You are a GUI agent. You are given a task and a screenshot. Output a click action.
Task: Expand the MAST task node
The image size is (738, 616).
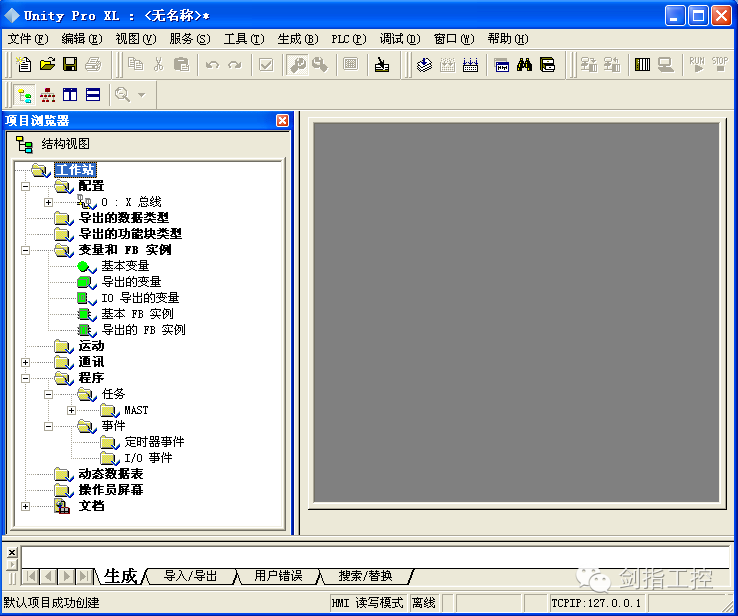(x=71, y=410)
